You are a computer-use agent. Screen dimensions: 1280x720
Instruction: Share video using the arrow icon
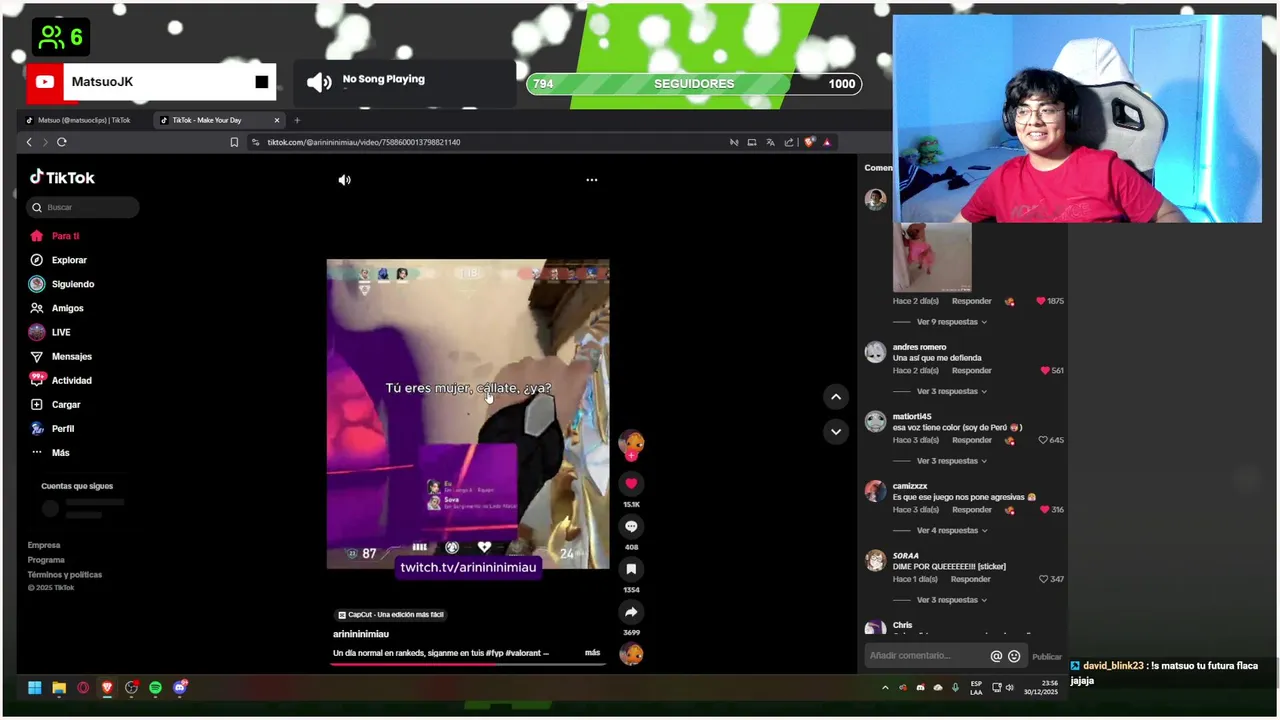click(x=631, y=612)
